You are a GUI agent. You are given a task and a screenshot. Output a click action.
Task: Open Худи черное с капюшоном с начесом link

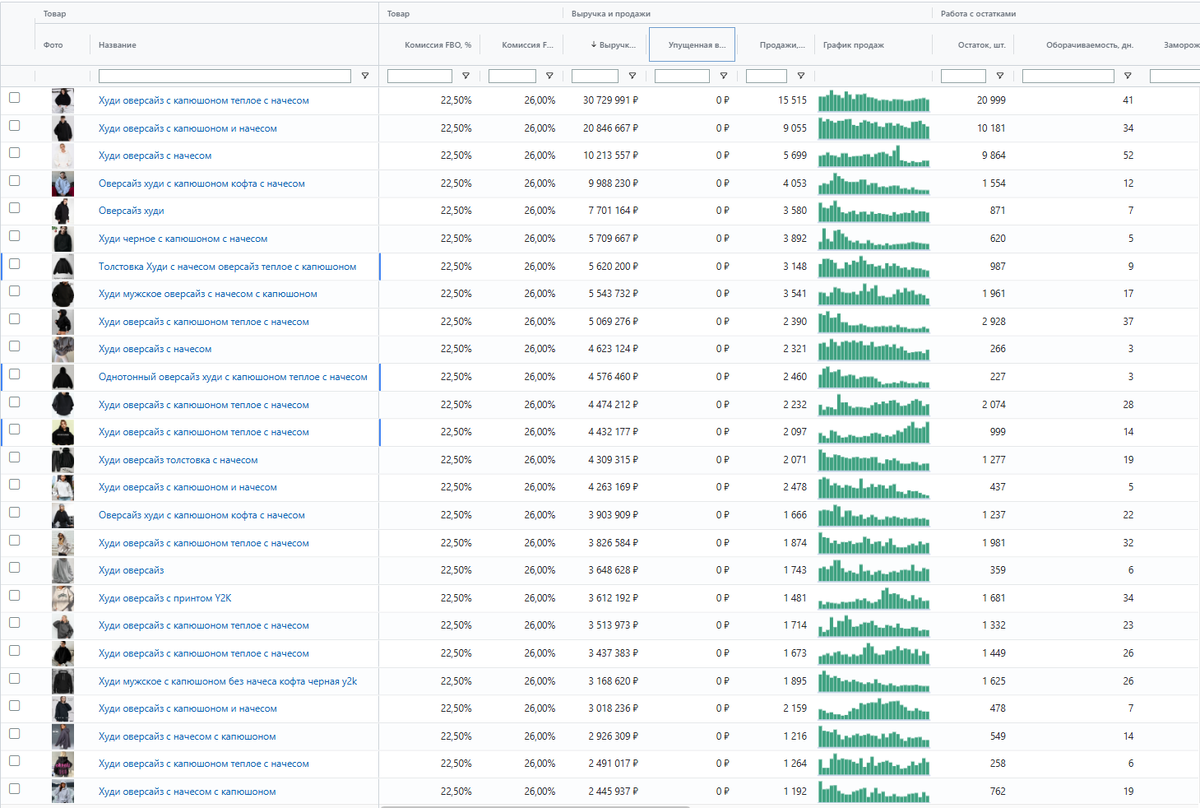pos(183,239)
